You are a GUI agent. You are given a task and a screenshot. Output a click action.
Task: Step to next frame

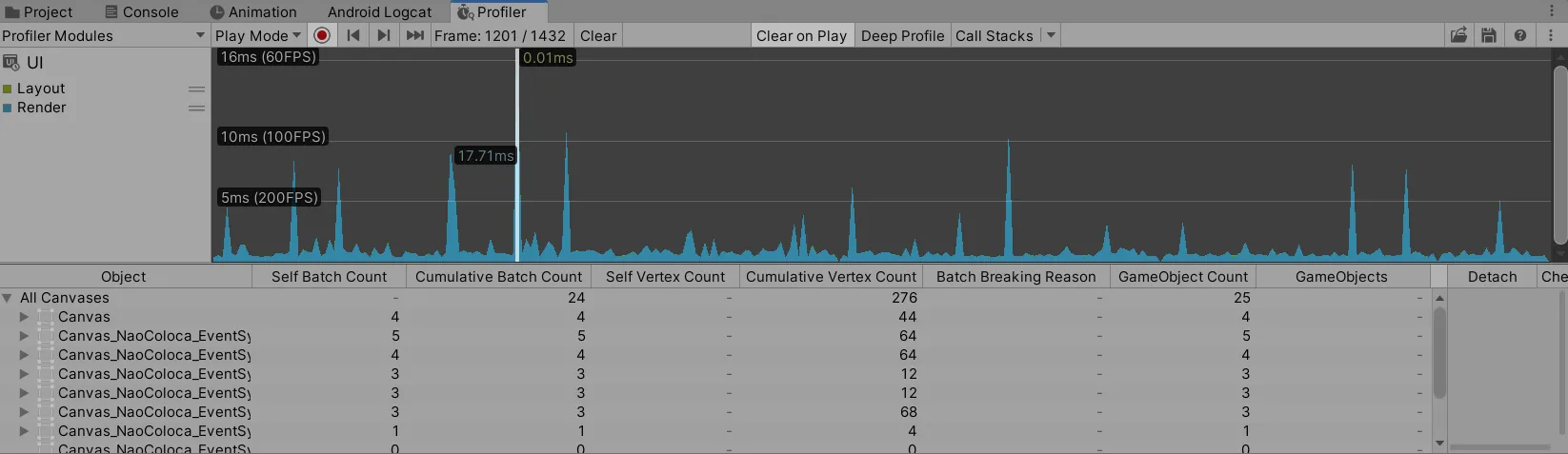tap(383, 35)
